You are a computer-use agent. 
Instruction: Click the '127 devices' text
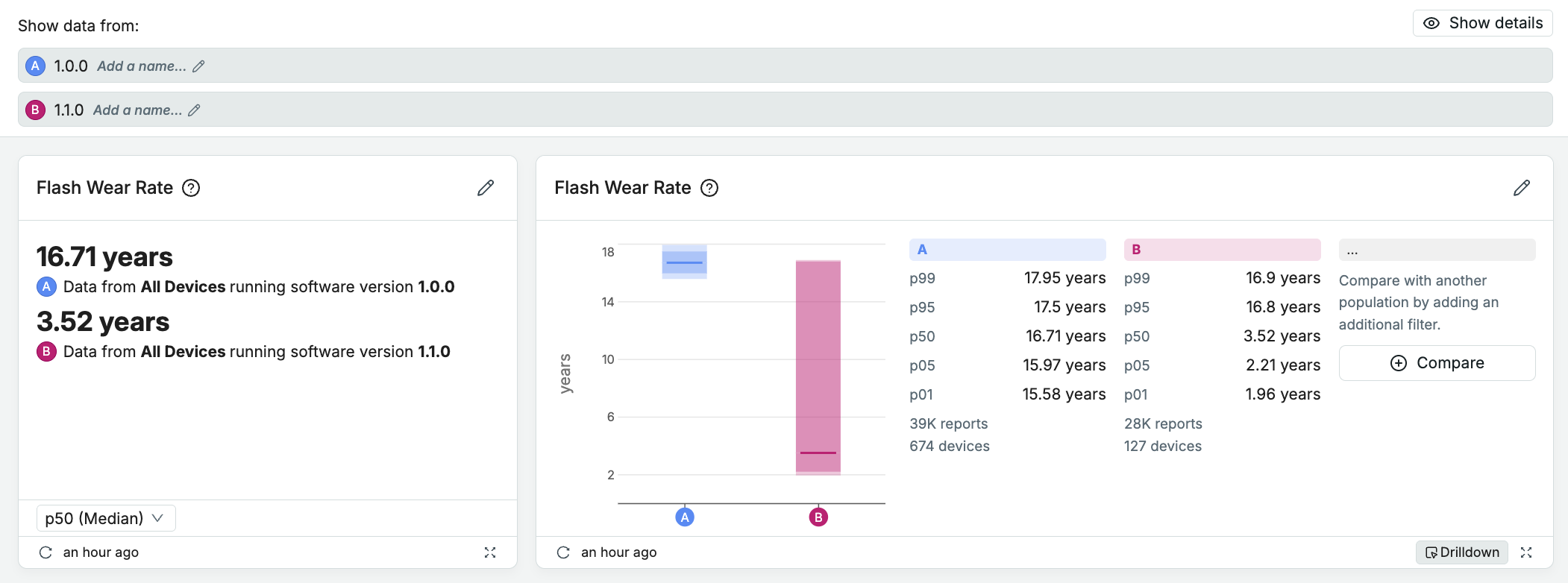[1163, 446]
